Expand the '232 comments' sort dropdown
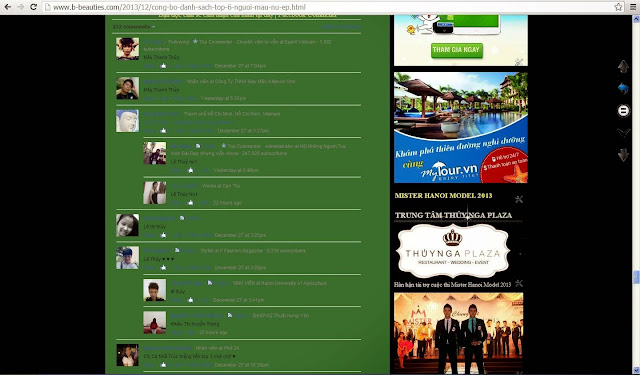Image resolution: width=640 pixels, height=375 pixels. pyautogui.click(x=134, y=27)
